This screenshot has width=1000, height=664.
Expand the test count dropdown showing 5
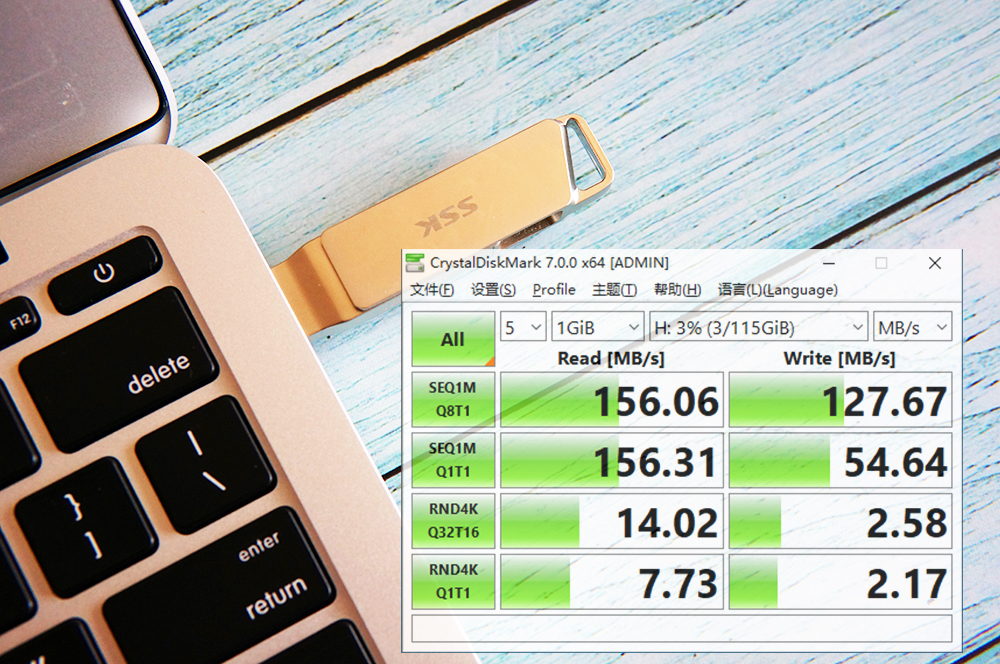tap(523, 327)
